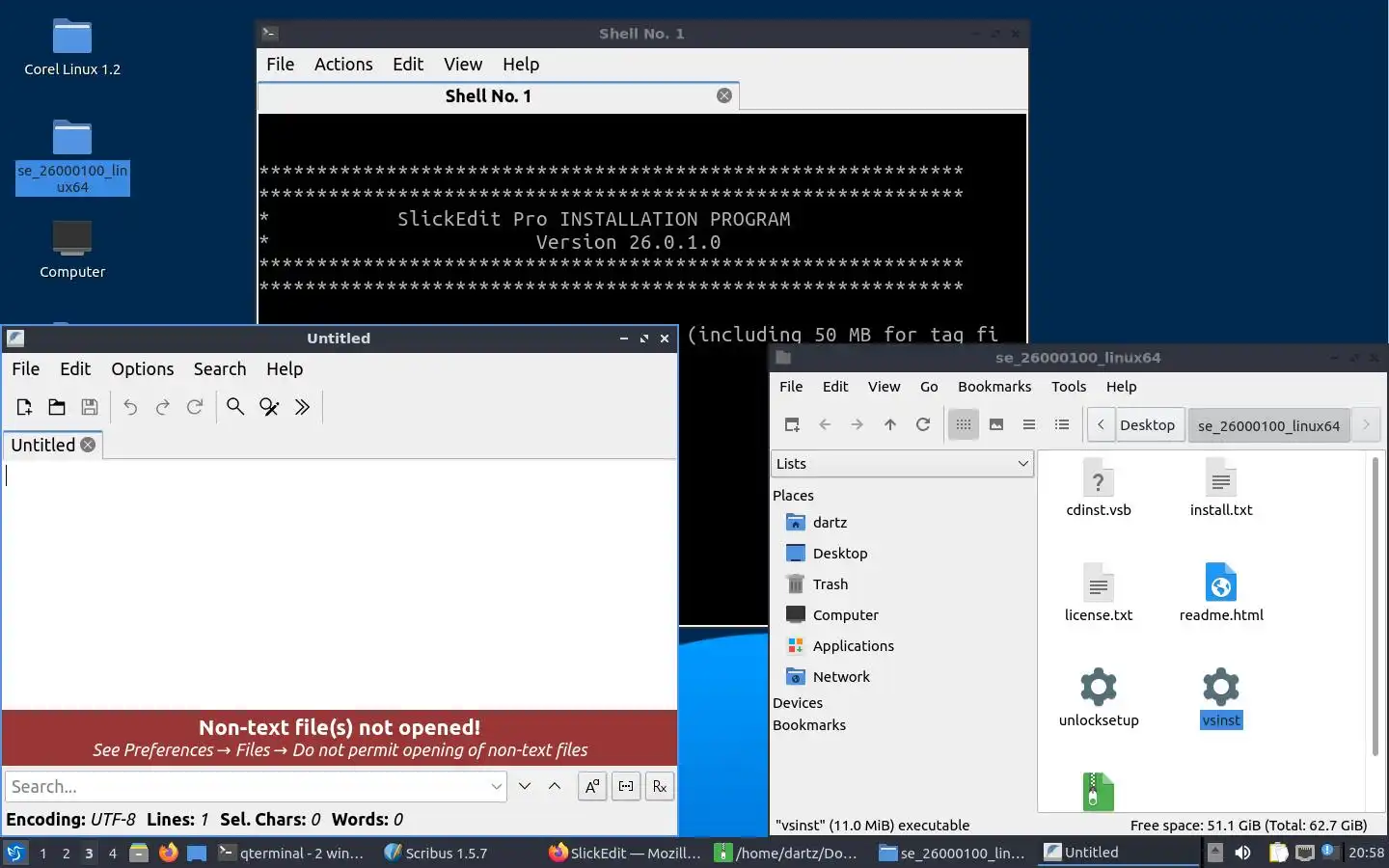Screen dimensions: 1389x868
Task: Select the install.txt file
Action: pos(1221,490)
